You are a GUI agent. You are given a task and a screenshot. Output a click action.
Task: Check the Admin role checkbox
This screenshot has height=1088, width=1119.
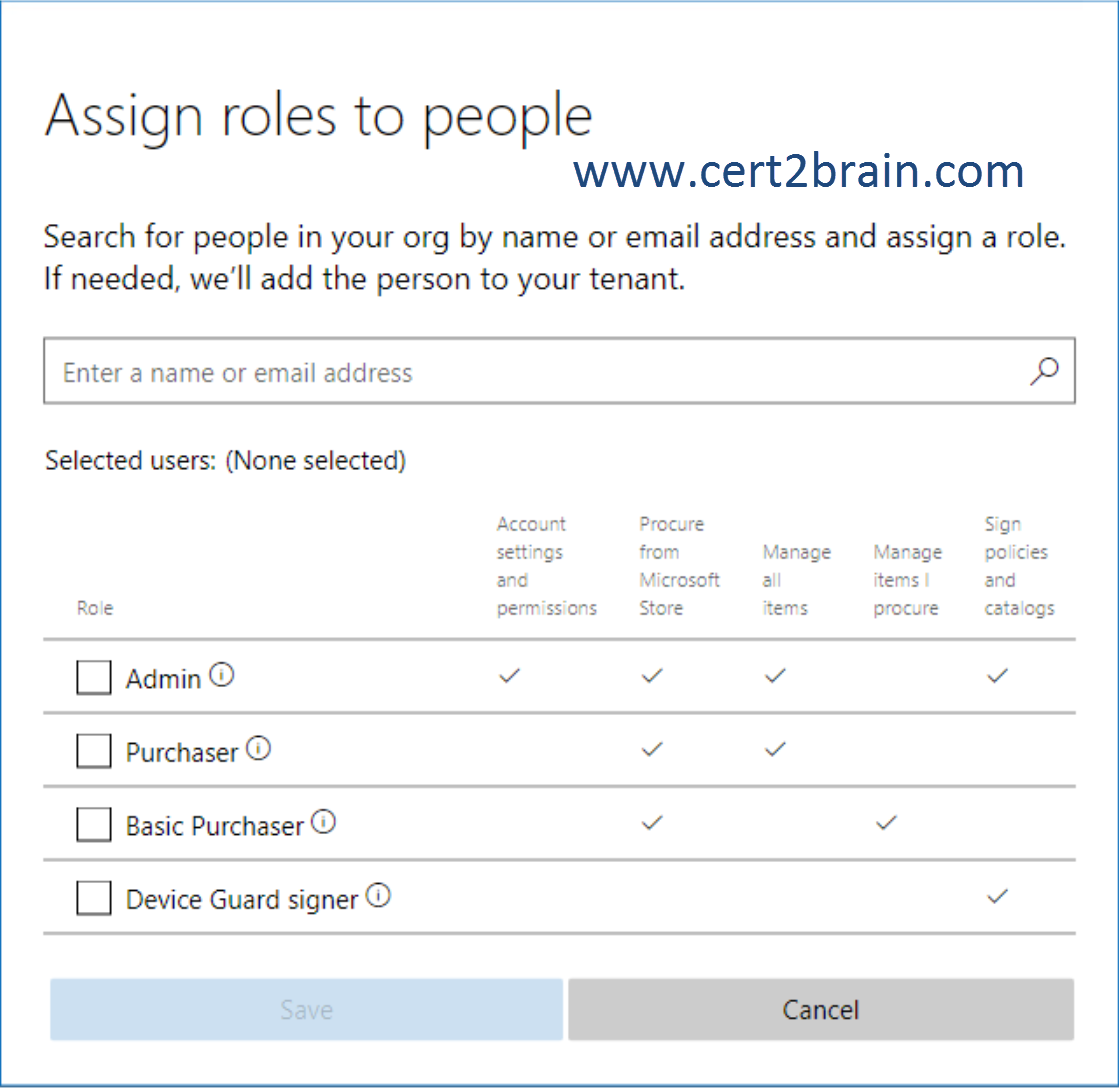tap(93, 677)
